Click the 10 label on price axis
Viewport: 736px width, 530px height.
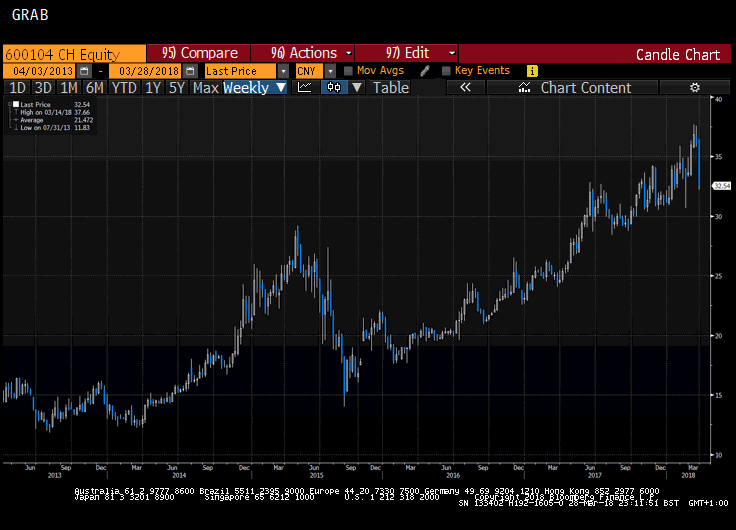tap(719, 455)
